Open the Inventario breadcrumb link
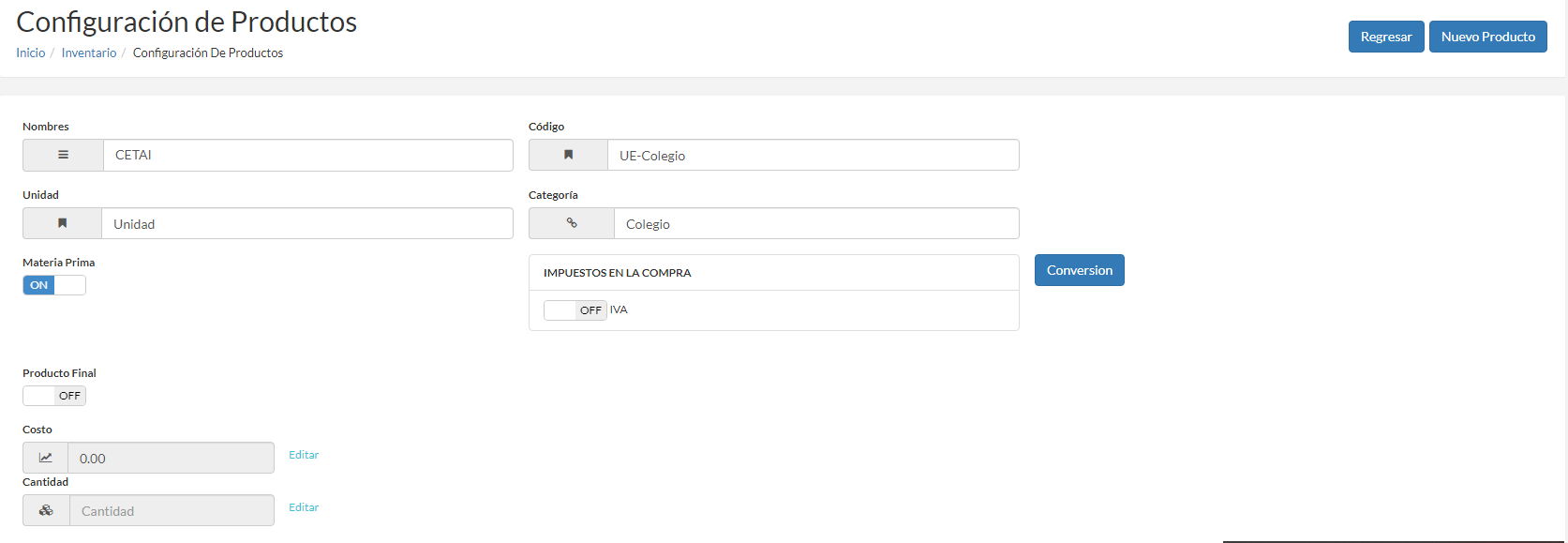This screenshot has height=543, width=1568. pos(89,53)
